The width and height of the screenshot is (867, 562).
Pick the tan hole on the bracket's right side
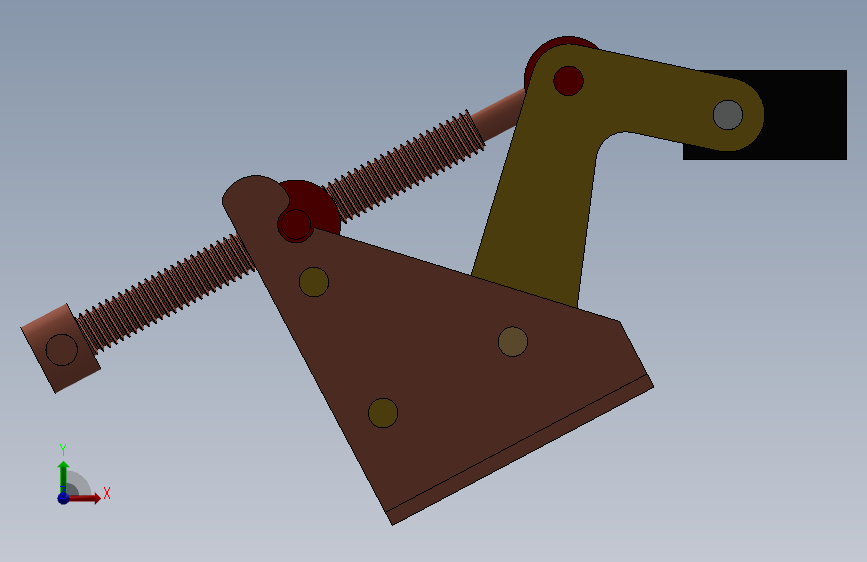coord(513,341)
